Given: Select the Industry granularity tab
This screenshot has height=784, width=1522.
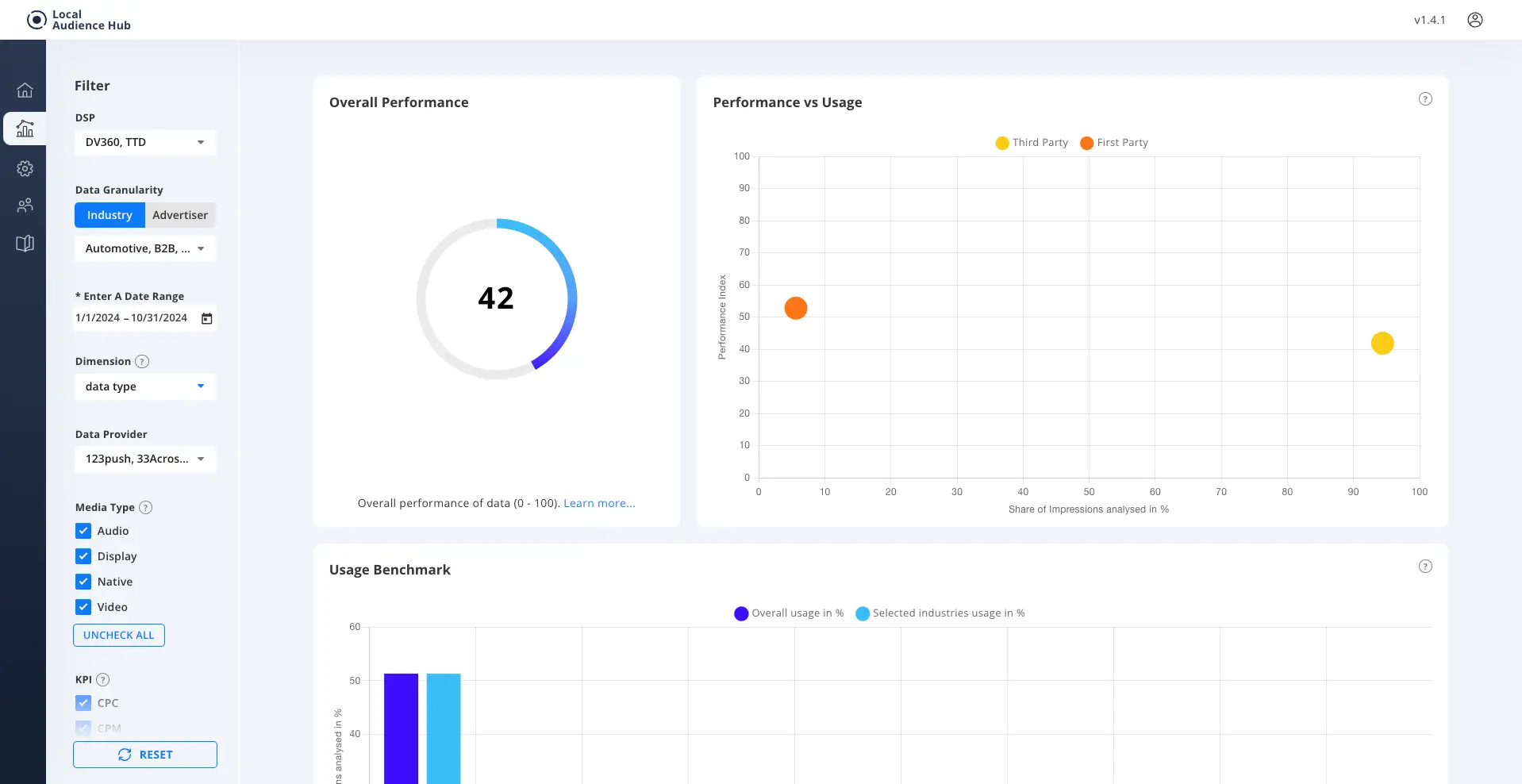Looking at the screenshot, I should tap(110, 215).
